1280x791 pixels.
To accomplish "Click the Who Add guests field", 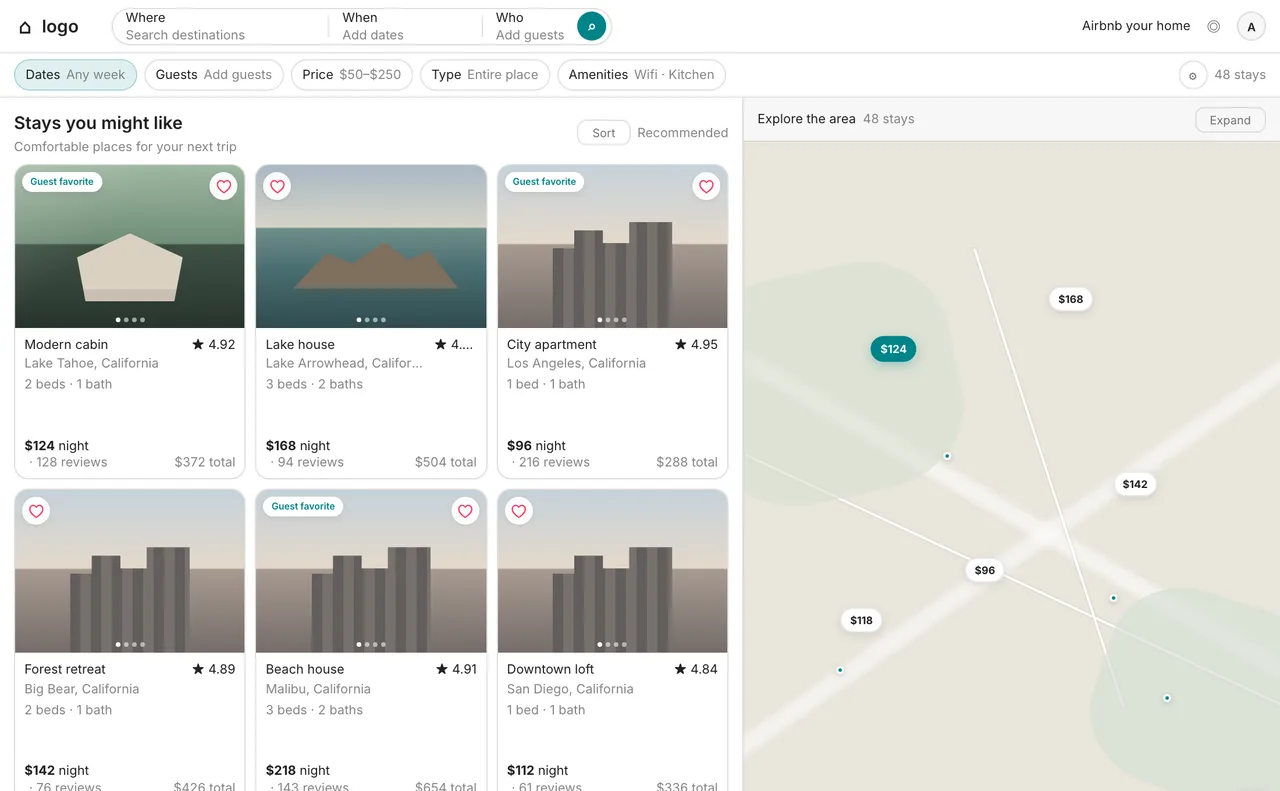I will click(530, 26).
